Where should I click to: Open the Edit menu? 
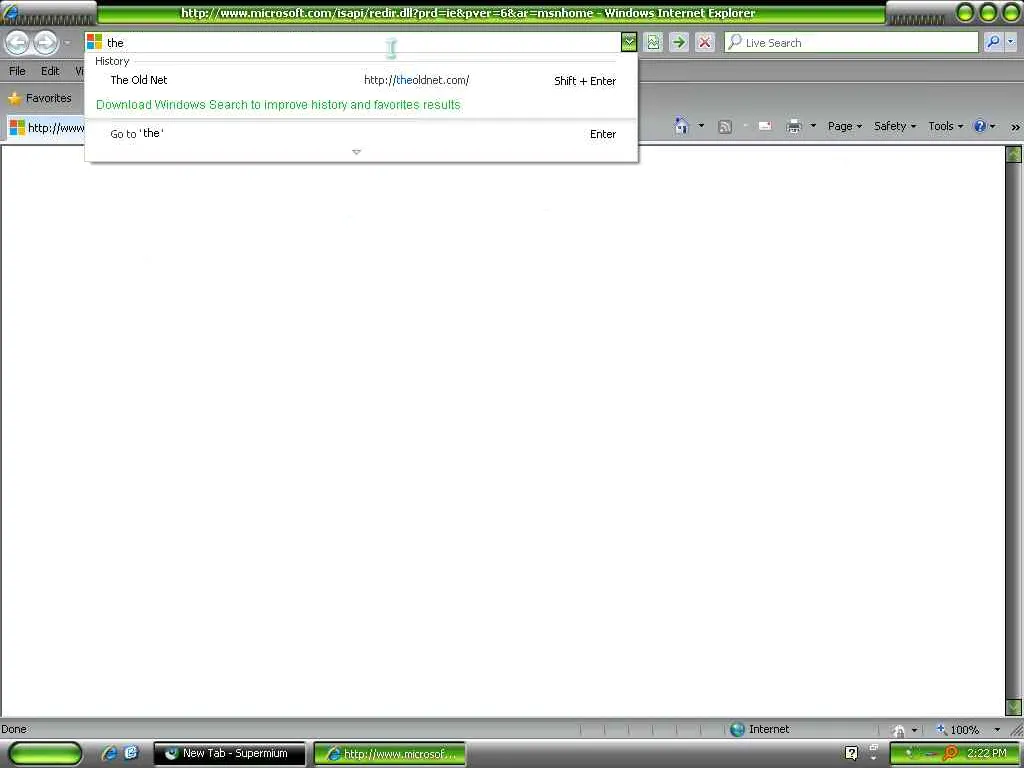click(x=50, y=71)
